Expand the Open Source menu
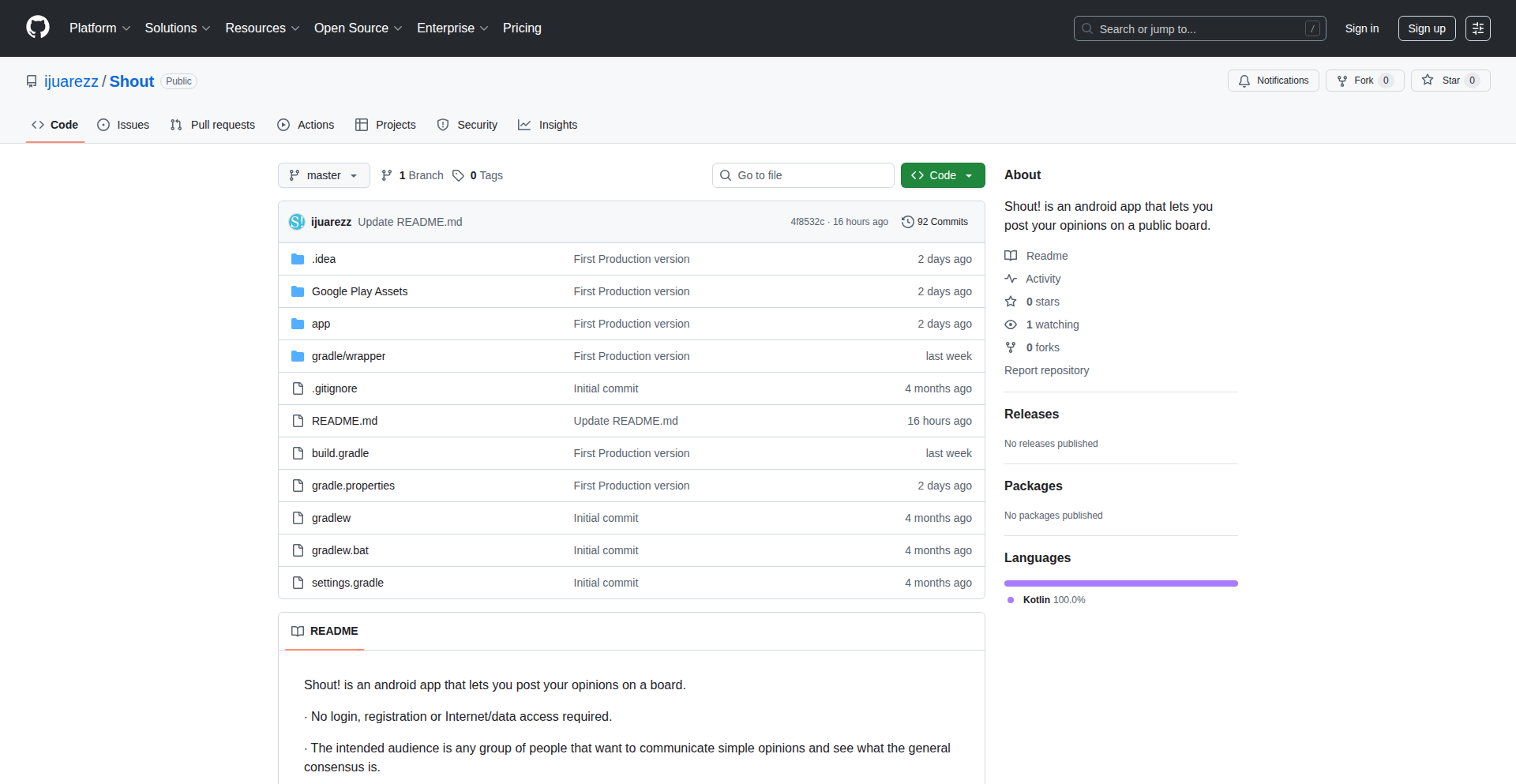This screenshot has width=1516, height=784. [358, 28]
